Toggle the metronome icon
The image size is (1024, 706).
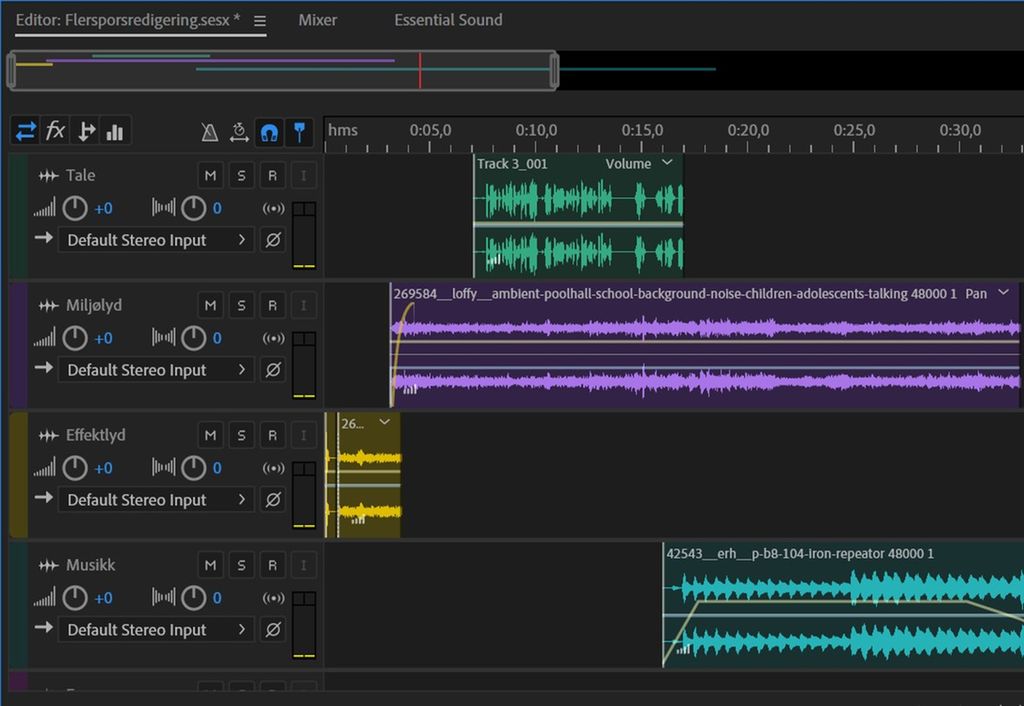tap(210, 132)
